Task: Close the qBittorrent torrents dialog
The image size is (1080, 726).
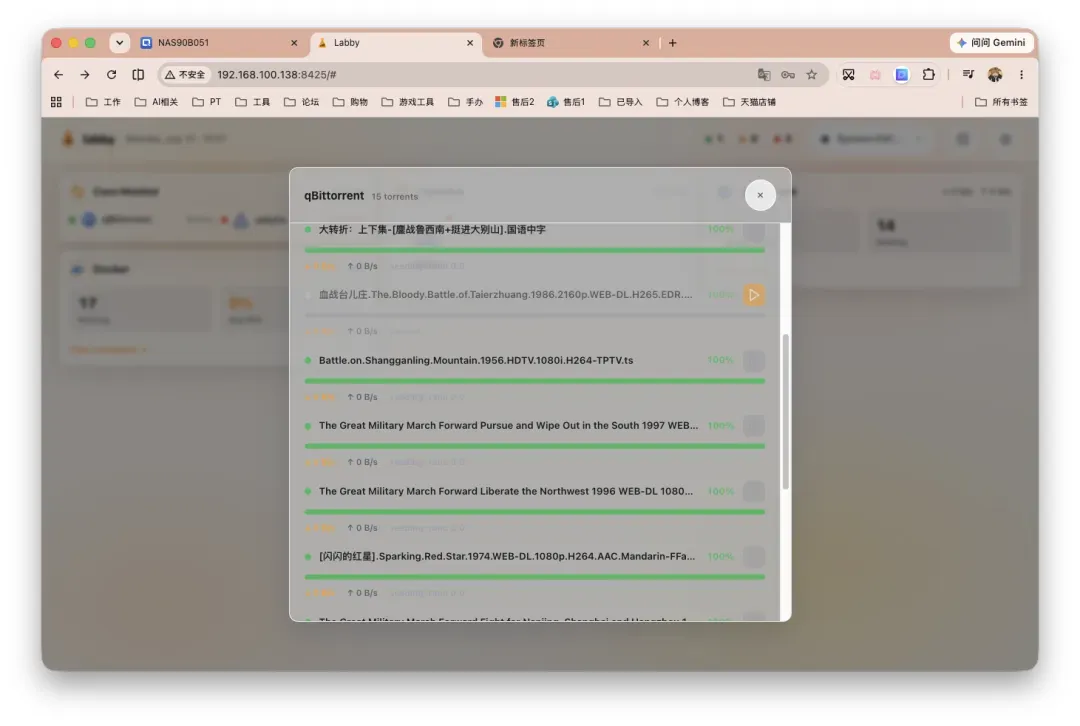Action: tap(760, 195)
